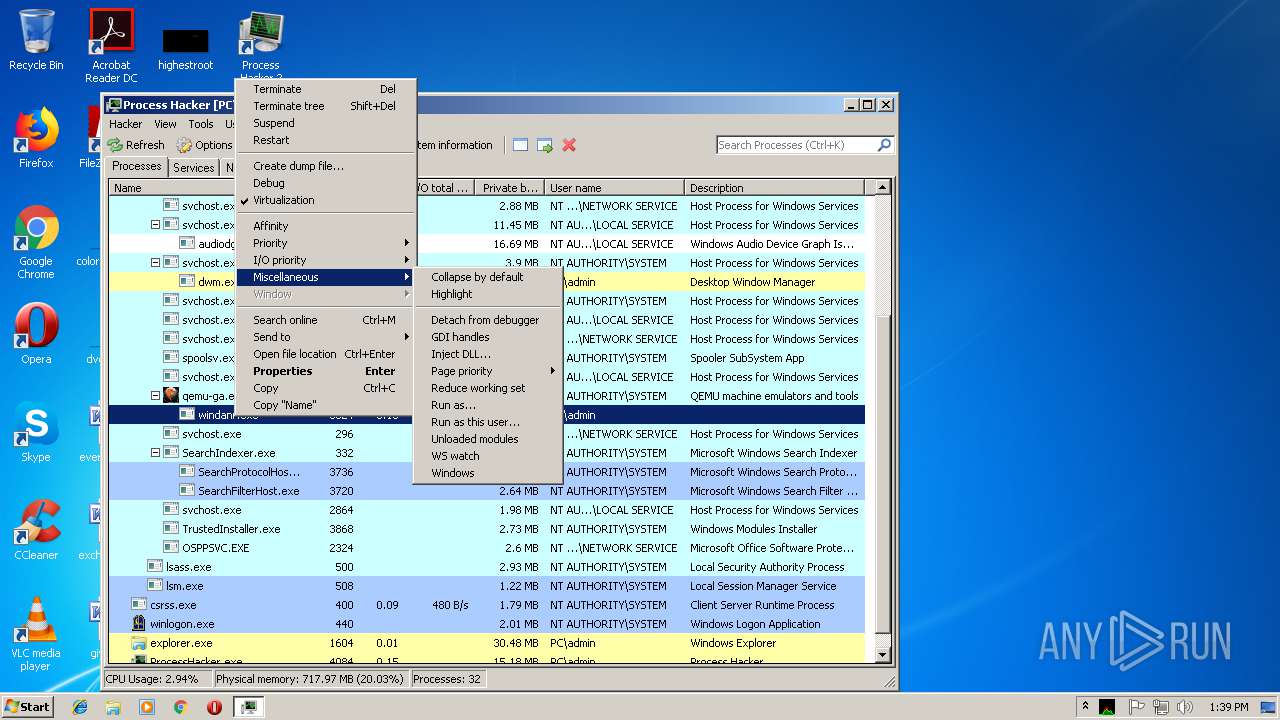This screenshot has height=720, width=1280.
Task: Switch to the Services tab
Action: coord(193,168)
